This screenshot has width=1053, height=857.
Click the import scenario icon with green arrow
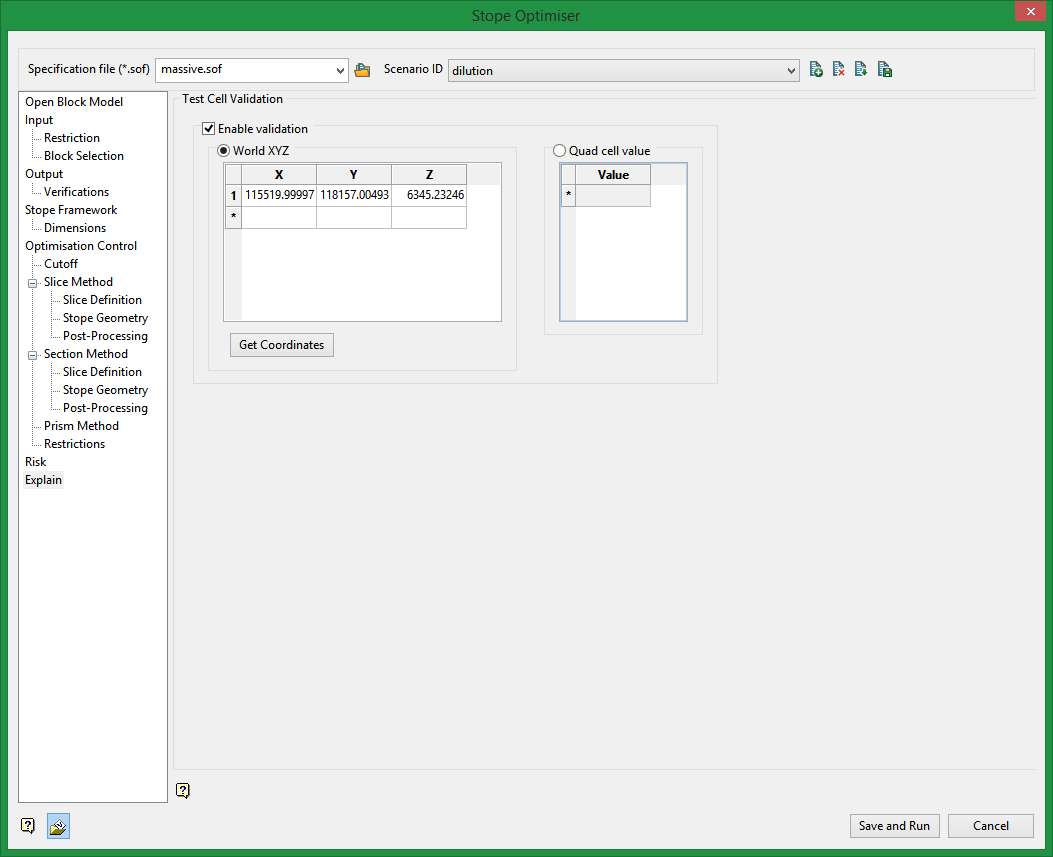[861, 70]
